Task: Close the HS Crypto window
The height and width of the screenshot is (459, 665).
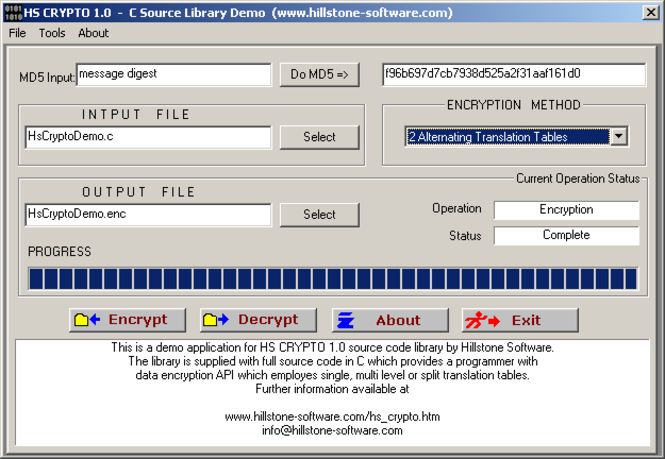Action: [x=651, y=13]
